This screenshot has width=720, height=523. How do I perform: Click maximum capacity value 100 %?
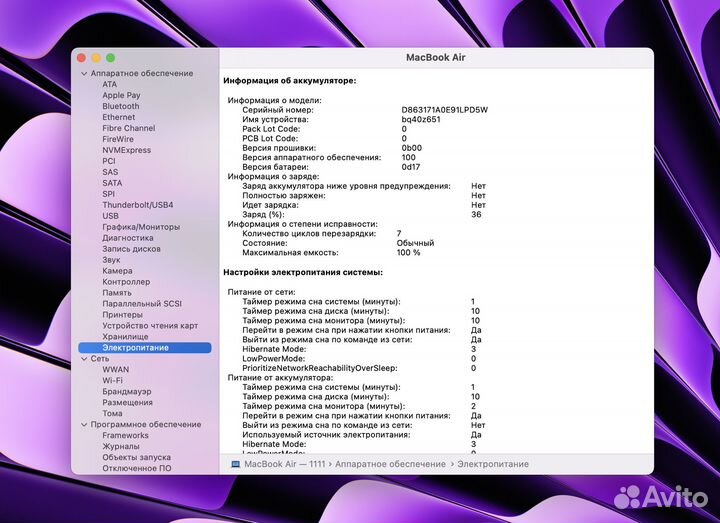408,253
